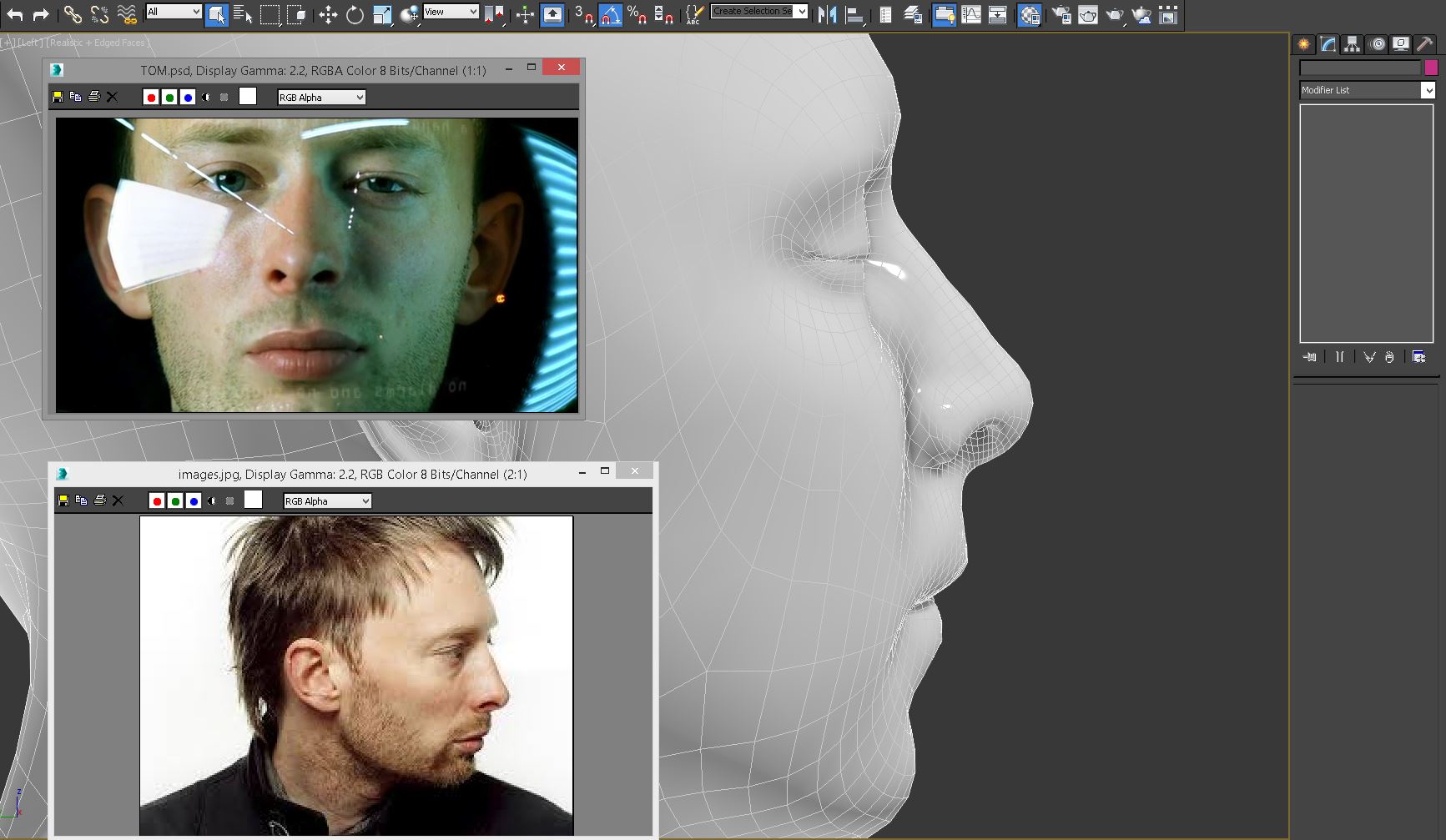The height and width of the screenshot is (840, 1446).
Task: Open Realistic + Edged Faces viewport menu
Action: (x=97, y=43)
